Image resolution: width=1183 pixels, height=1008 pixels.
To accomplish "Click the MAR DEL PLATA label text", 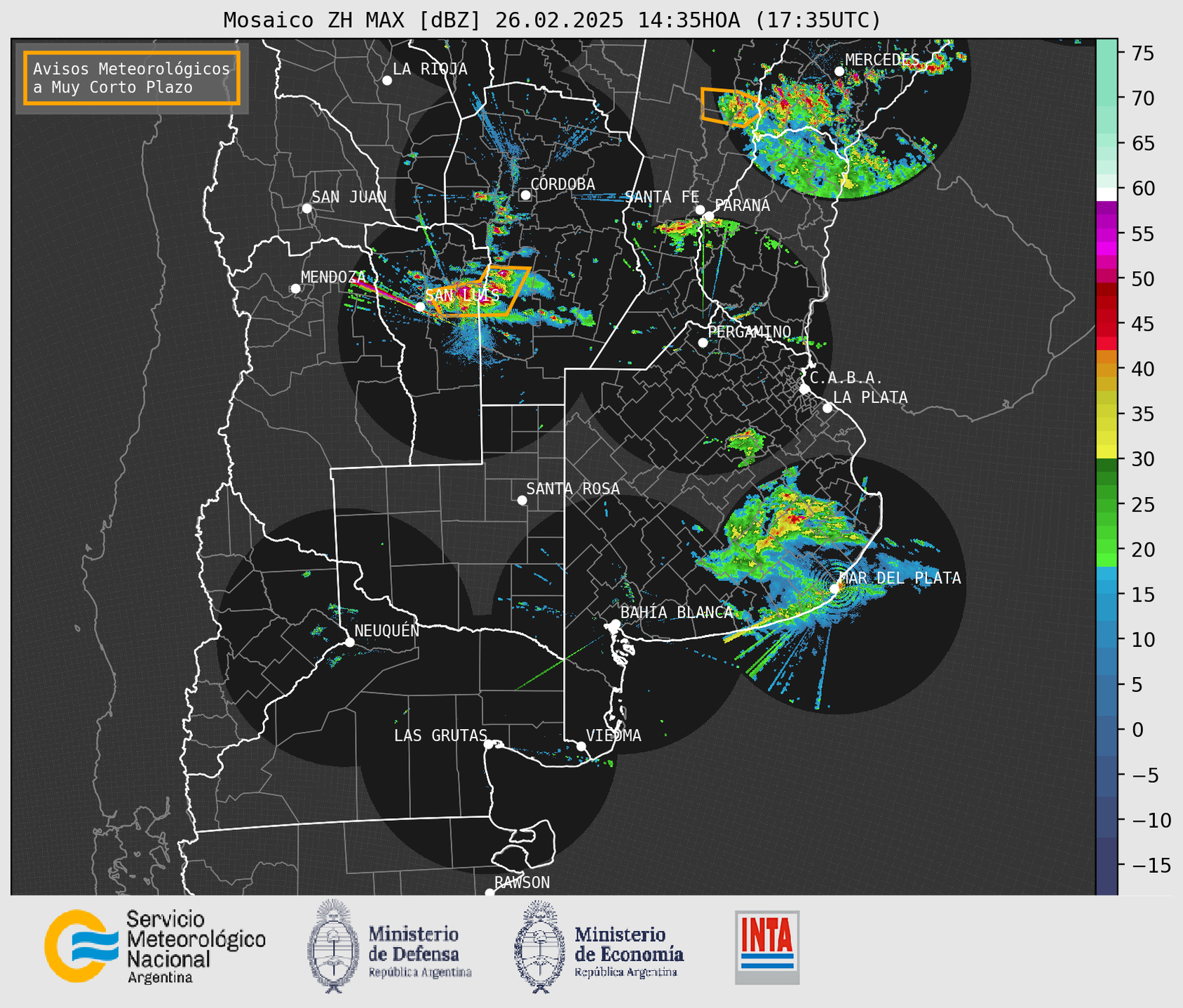I will click(900, 578).
